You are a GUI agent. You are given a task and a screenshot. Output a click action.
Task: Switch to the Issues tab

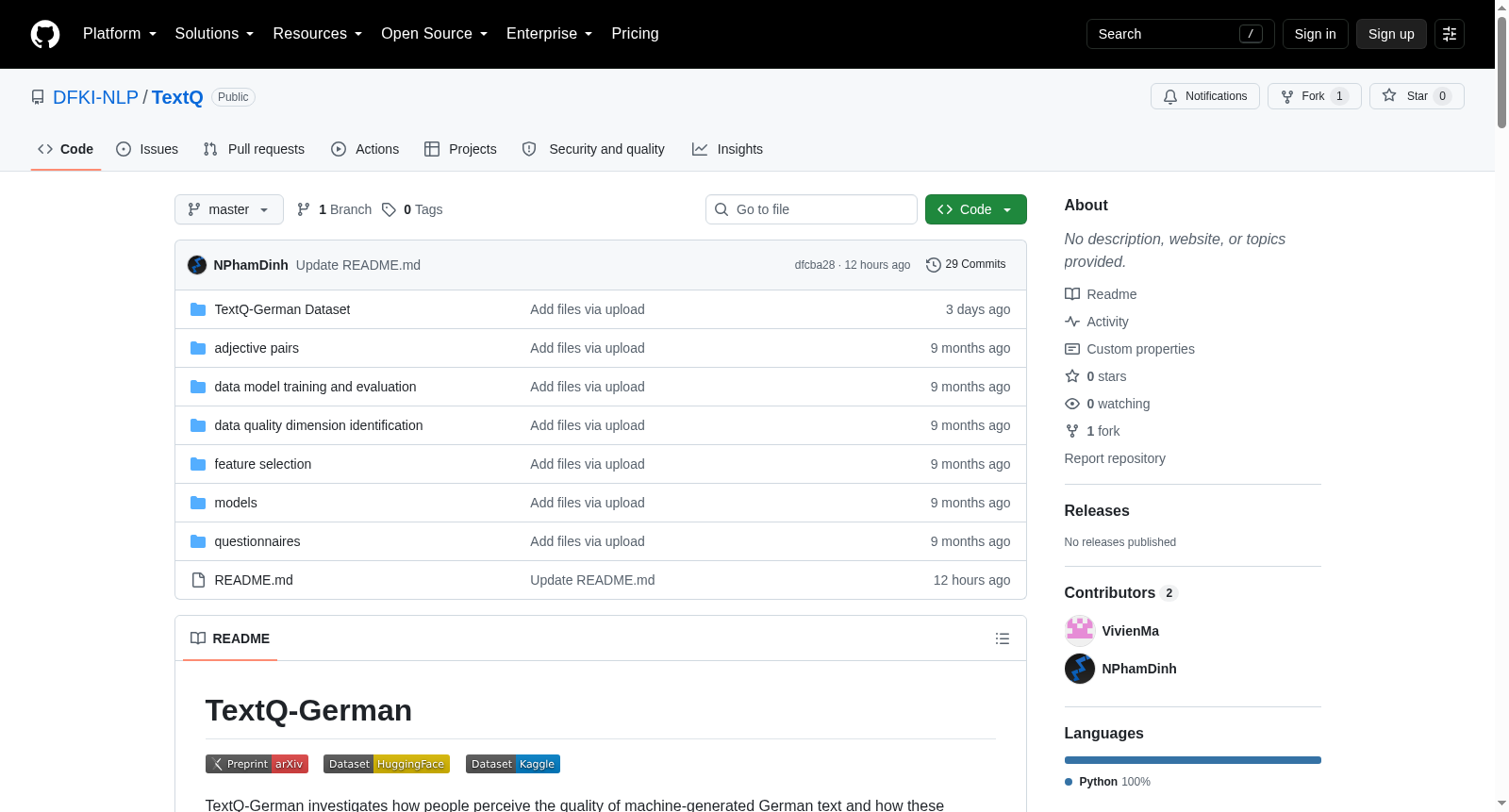pyautogui.click(x=147, y=149)
